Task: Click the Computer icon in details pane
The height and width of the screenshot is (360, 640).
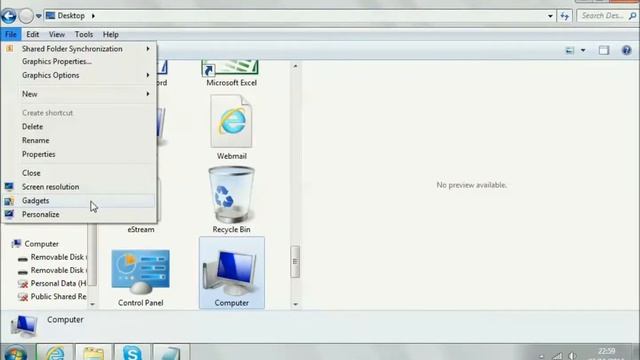Action: click(x=24, y=326)
